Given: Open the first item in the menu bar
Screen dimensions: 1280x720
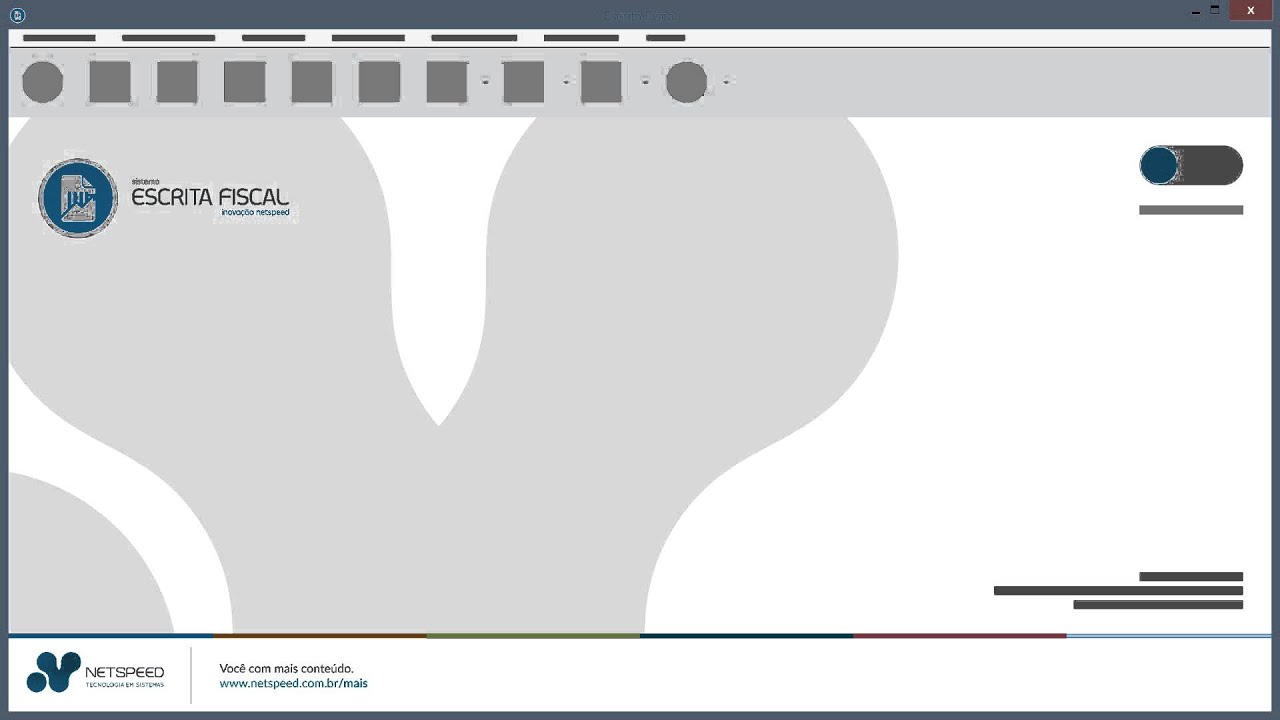Looking at the screenshot, I should coord(59,38).
